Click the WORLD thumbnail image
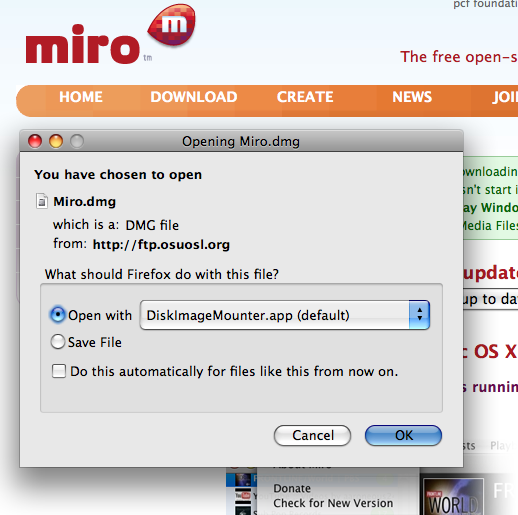518x515 pixels. click(x=453, y=497)
